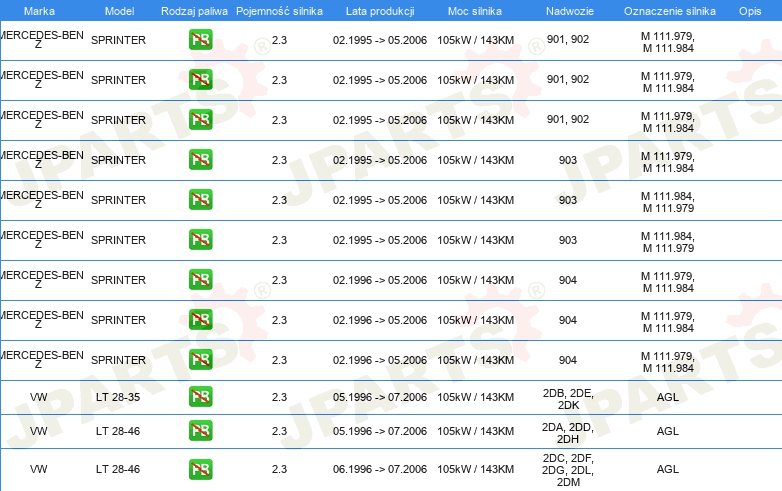The image size is (782, 491).
Task: Select fuel icon of the first Sprinter 903 row
Action: click(x=200, y=160)
